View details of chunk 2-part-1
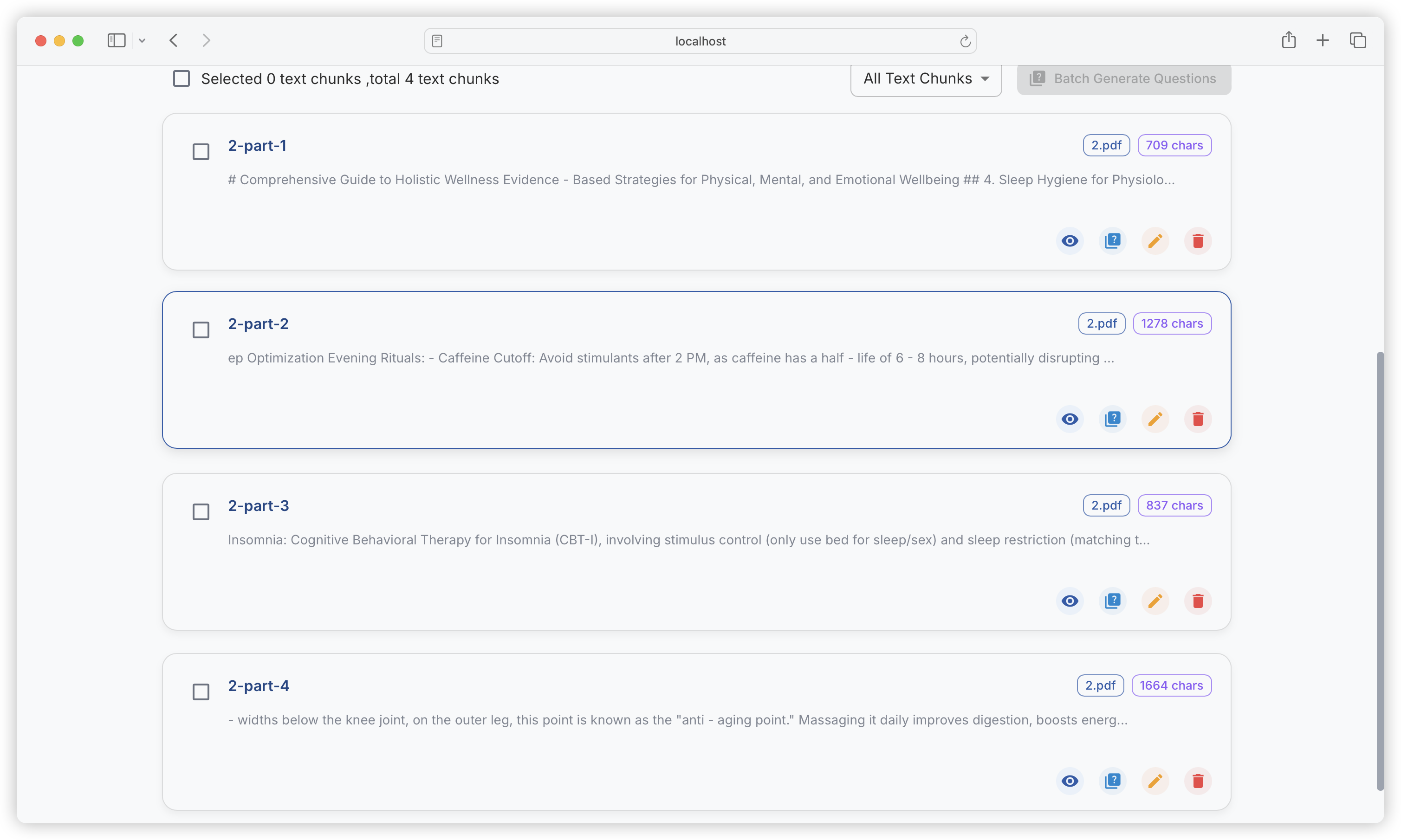This screenshot has width=1401, height=840. click(x=1069, y=241)
